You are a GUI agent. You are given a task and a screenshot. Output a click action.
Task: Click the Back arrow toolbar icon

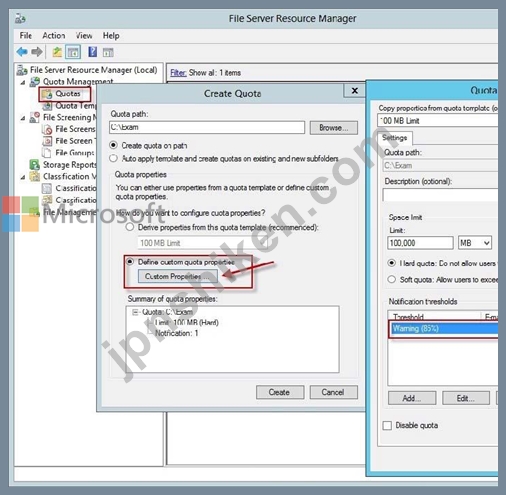[22, 52]
